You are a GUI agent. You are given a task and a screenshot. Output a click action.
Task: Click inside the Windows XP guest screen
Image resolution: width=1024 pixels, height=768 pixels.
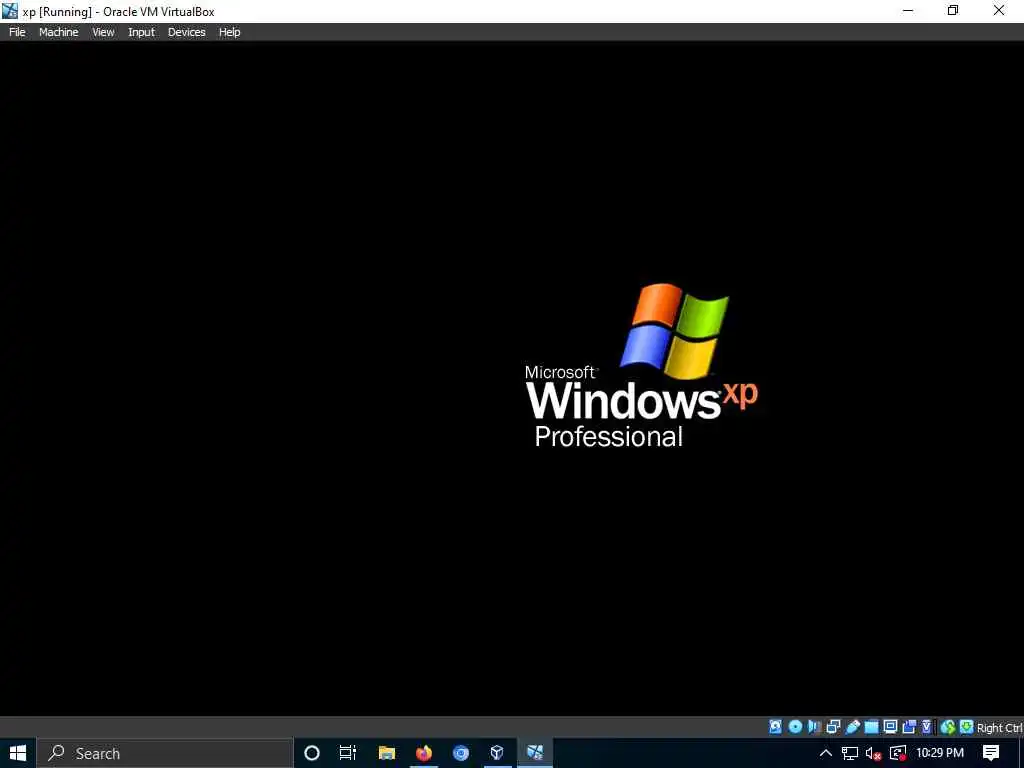click(512, 379)
